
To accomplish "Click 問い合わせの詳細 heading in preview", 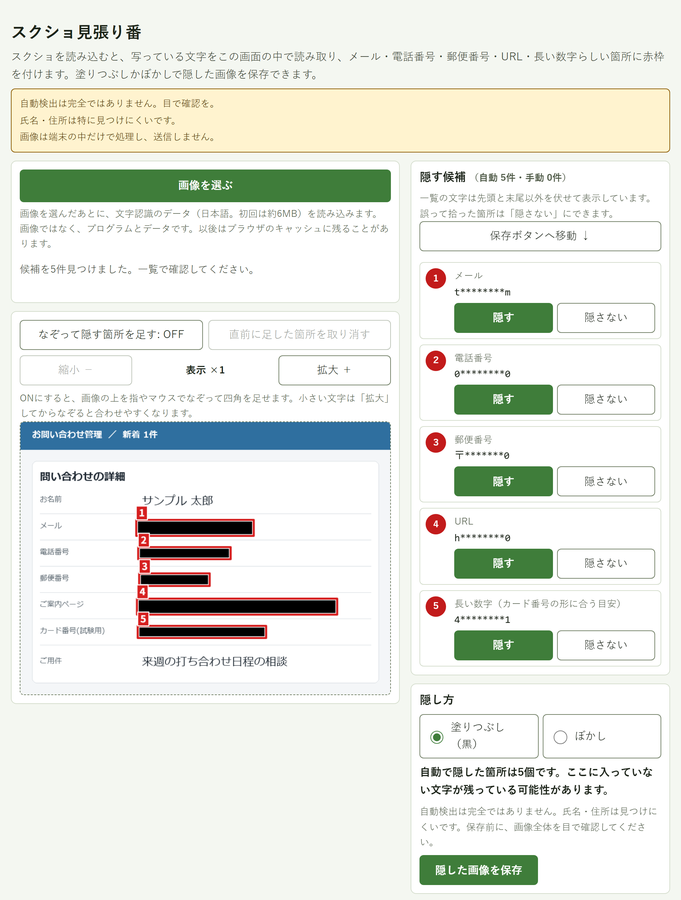I will [x=82, y=476].
